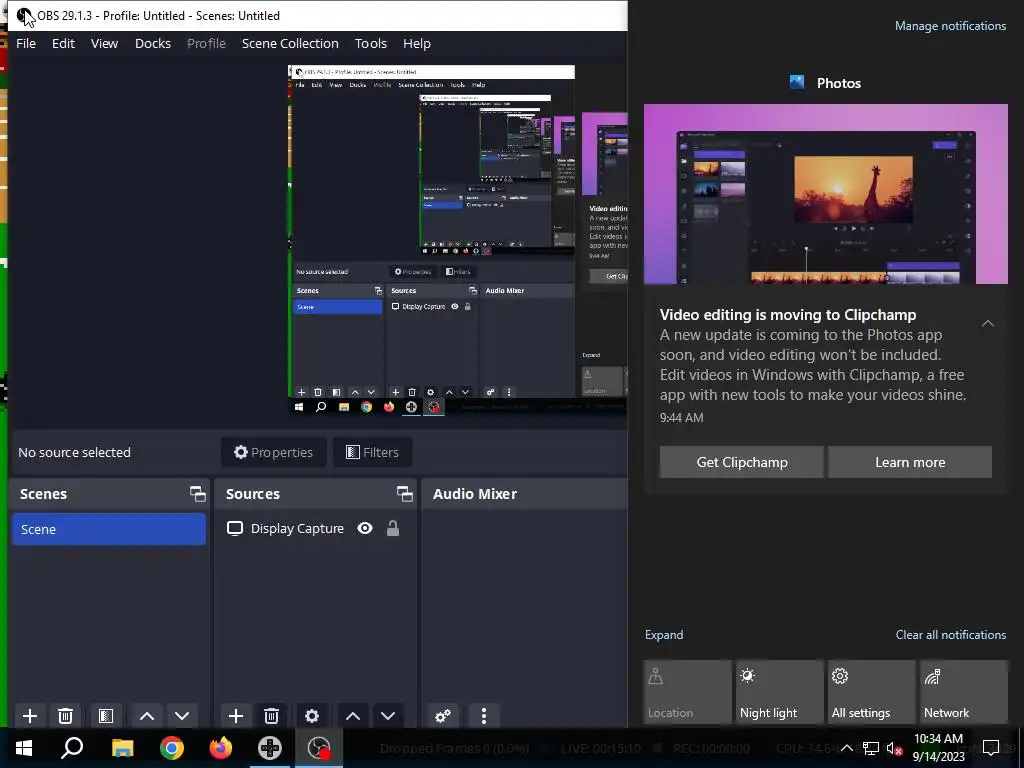Open the Windows Start menu
Viewport: 1024px width, 768px height.
[x=24, y=748]
